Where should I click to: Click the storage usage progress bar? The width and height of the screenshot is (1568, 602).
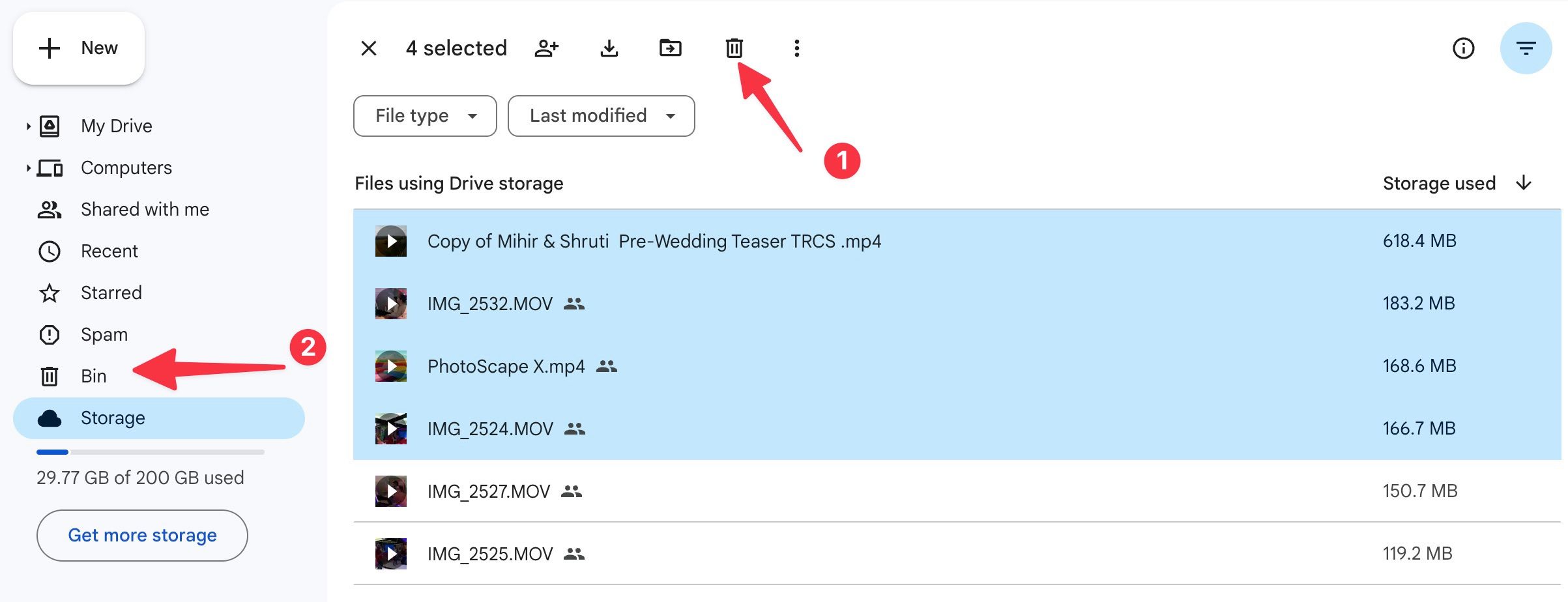[x=151, y=452]
